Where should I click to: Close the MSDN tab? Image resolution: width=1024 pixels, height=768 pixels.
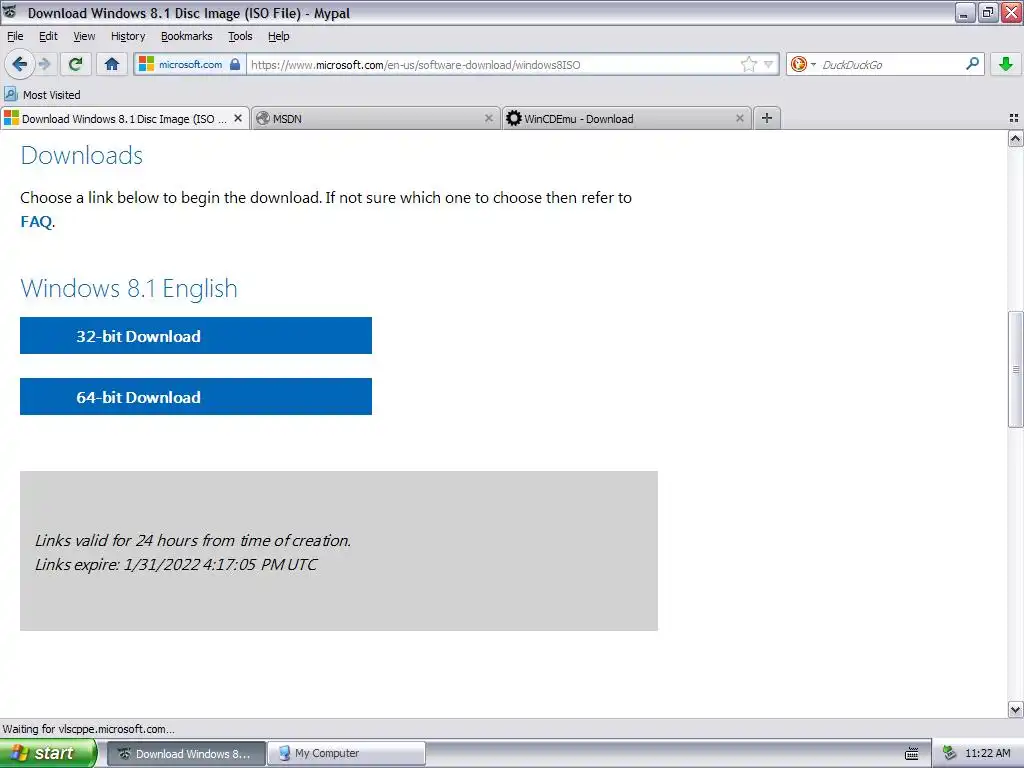(x=488, y=118)
